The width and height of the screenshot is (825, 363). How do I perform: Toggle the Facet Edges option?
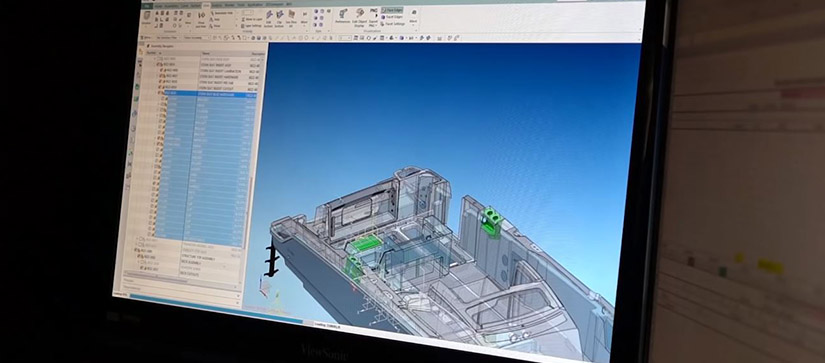coord(392,17)
